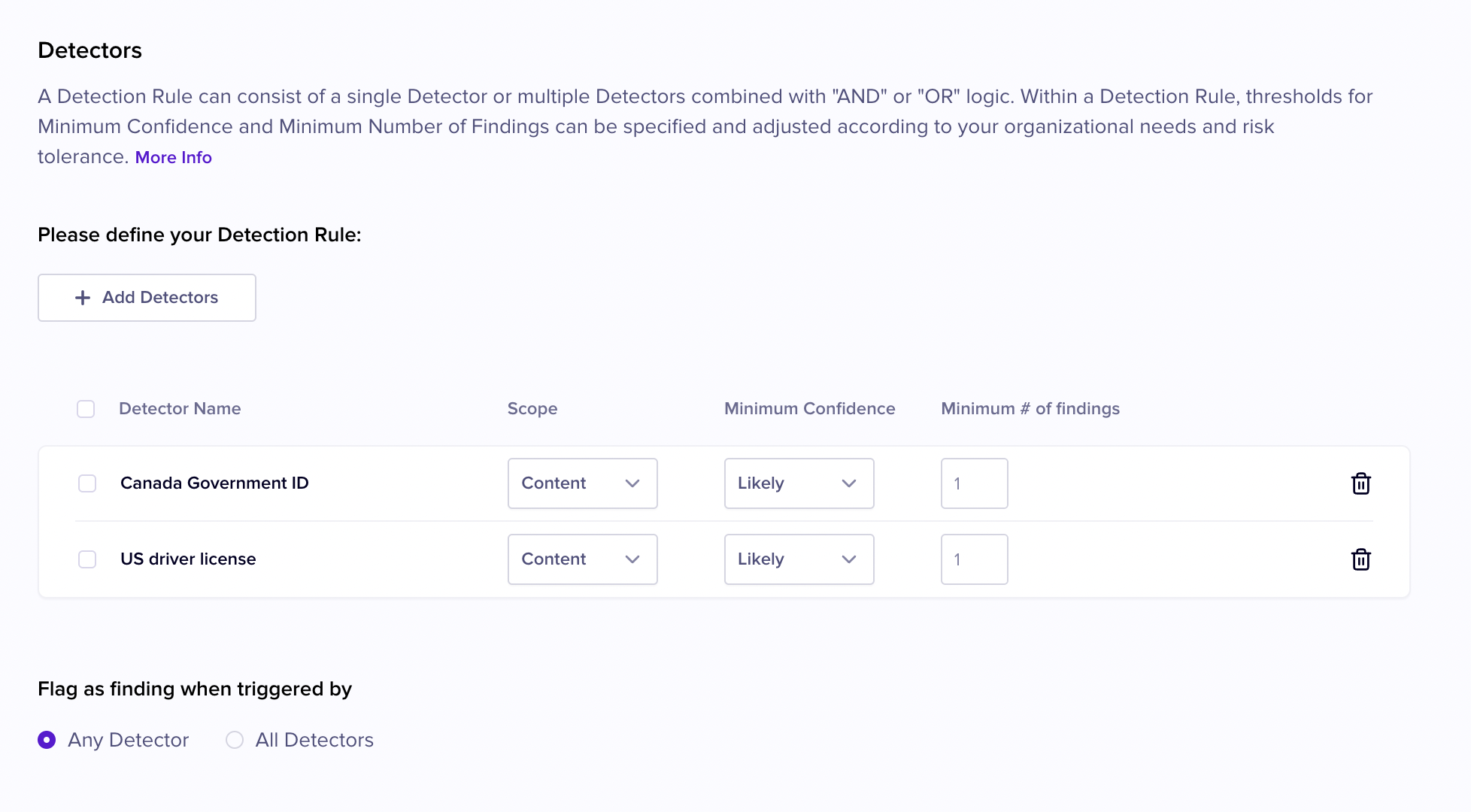
Task: Click the Scope column header
Action: click(x=532, y=408)
